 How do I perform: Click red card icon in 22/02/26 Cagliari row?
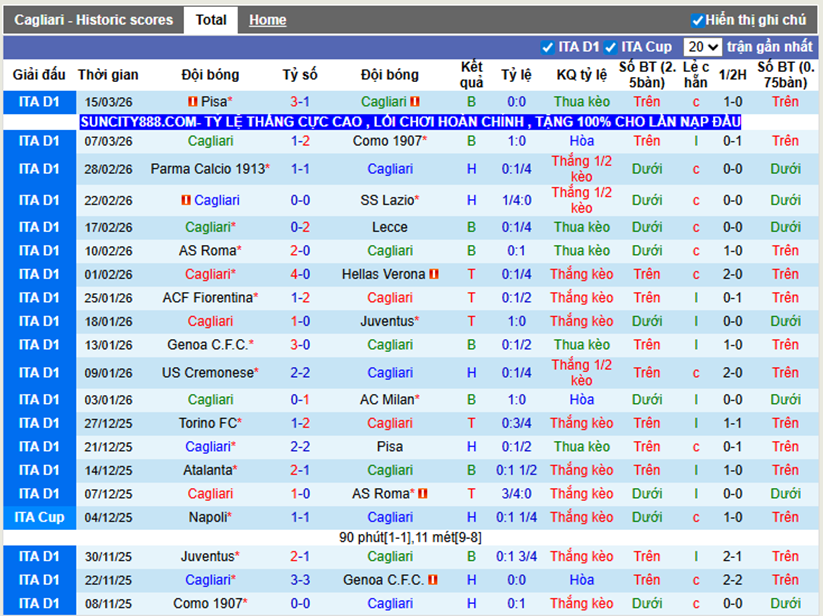click(x=186, y=201)
